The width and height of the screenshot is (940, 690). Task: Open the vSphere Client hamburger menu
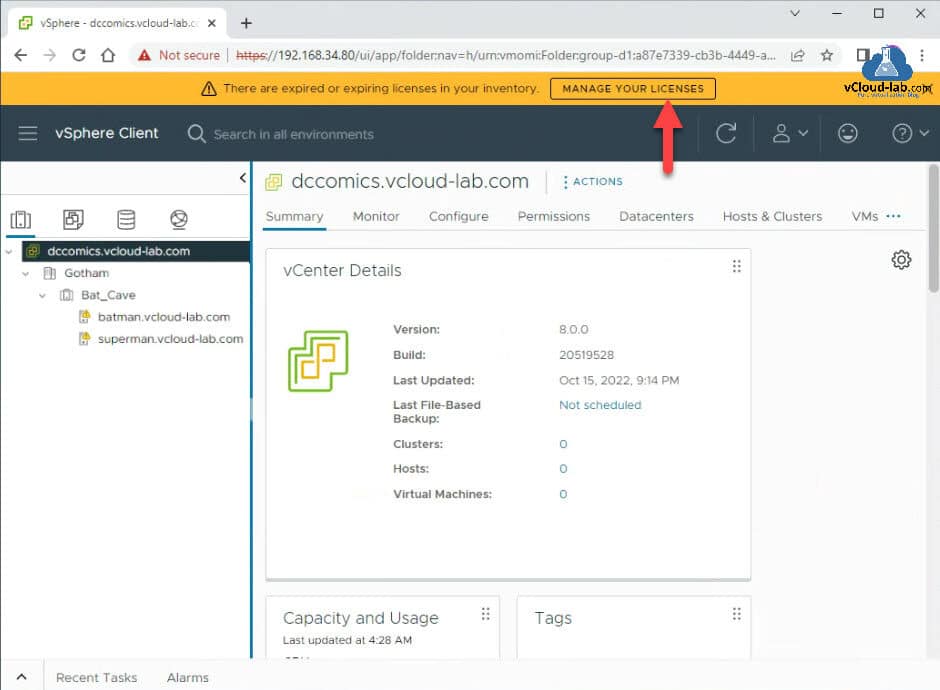pos(28,133)
